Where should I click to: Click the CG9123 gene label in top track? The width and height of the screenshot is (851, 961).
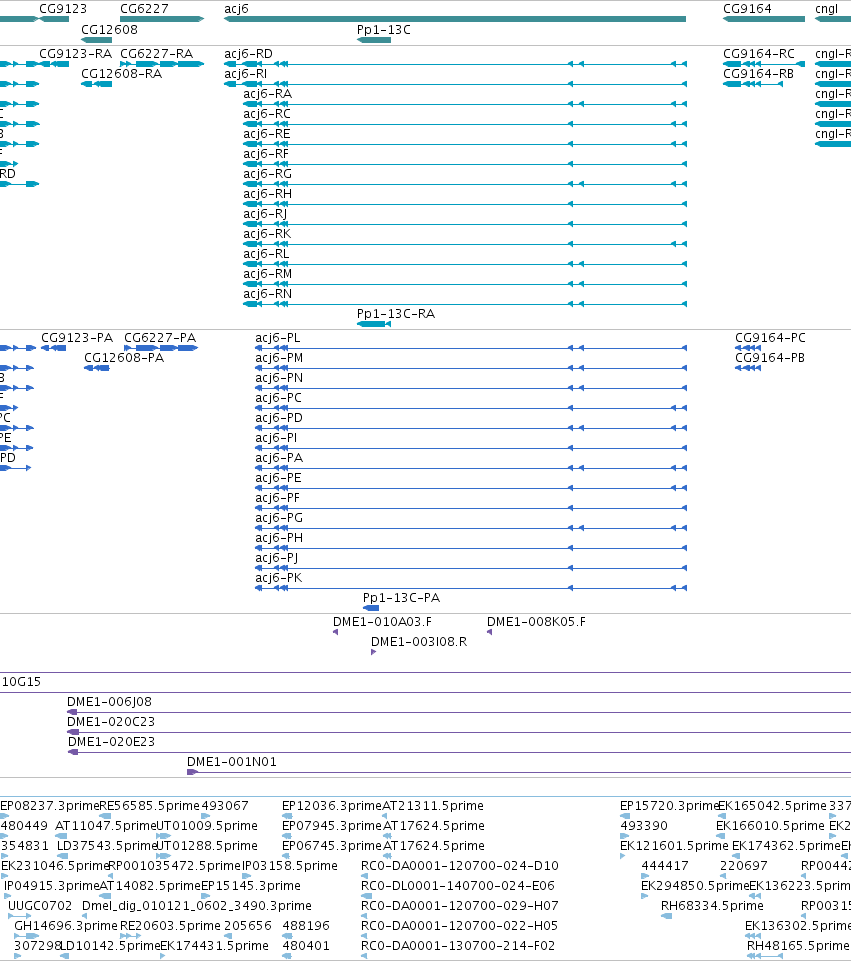62,9
